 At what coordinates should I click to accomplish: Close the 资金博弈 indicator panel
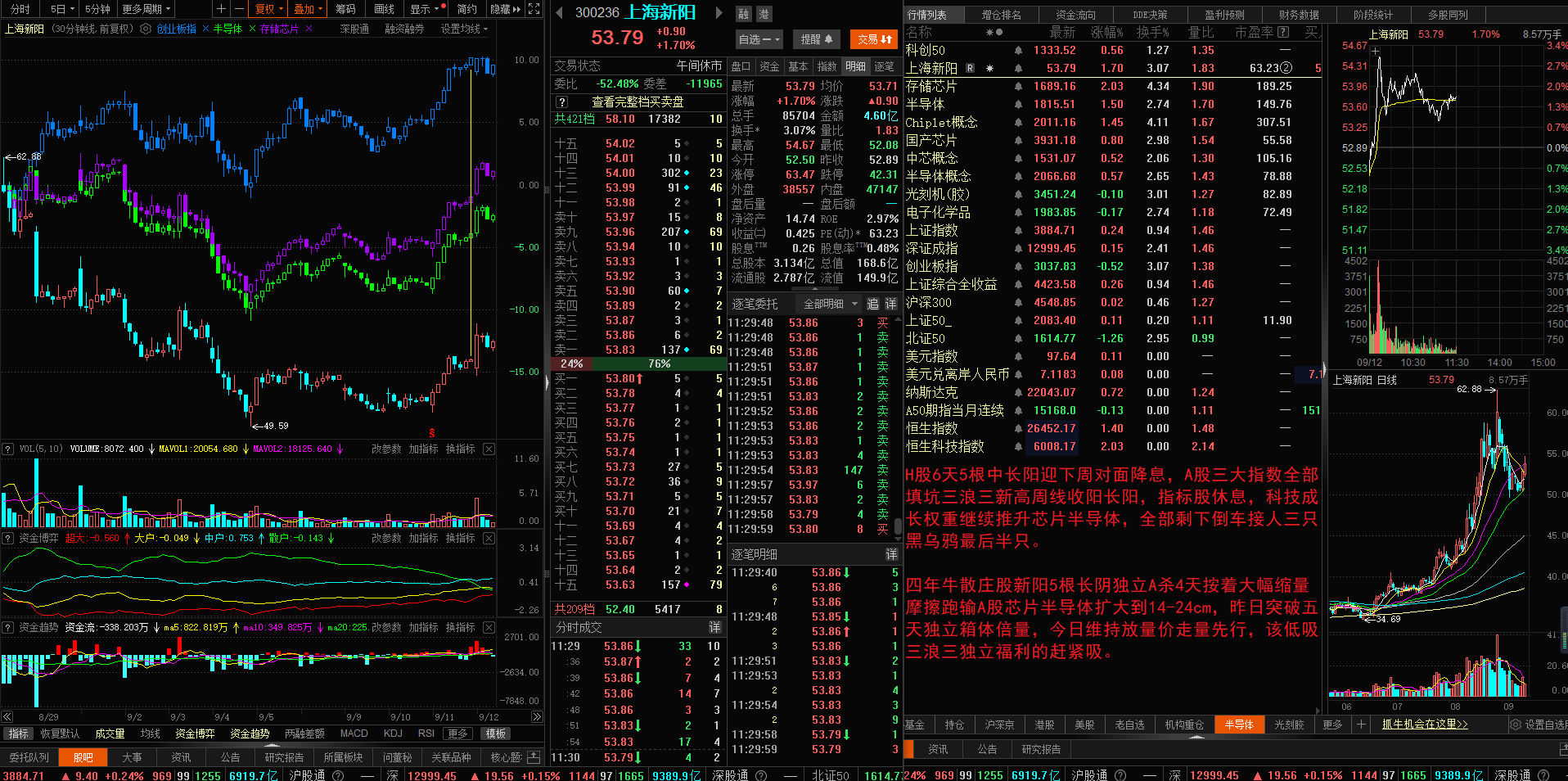pyautogui.click(x=489, y=538)
